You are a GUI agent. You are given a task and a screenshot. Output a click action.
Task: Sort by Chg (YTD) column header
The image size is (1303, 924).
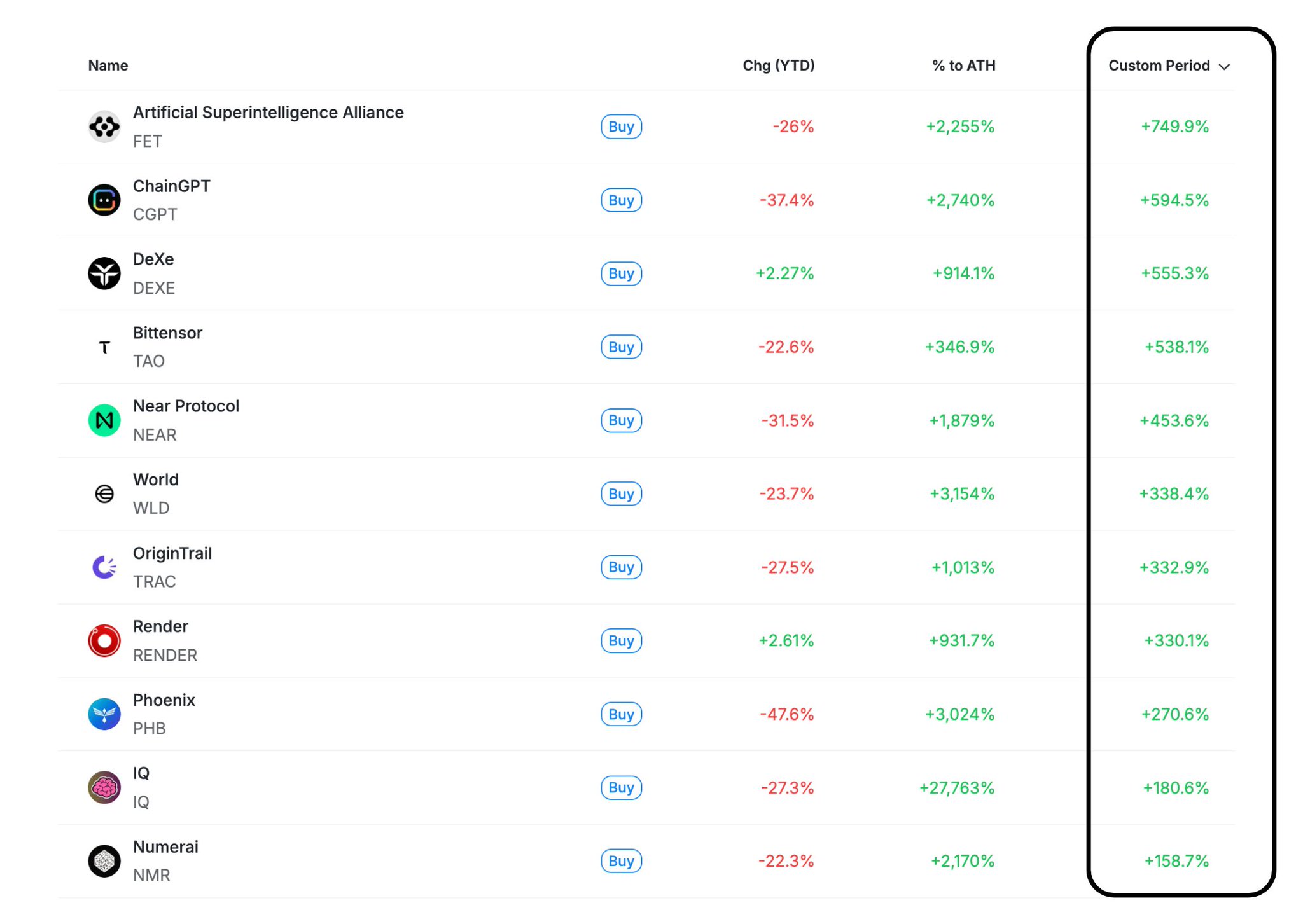point(778,66)
